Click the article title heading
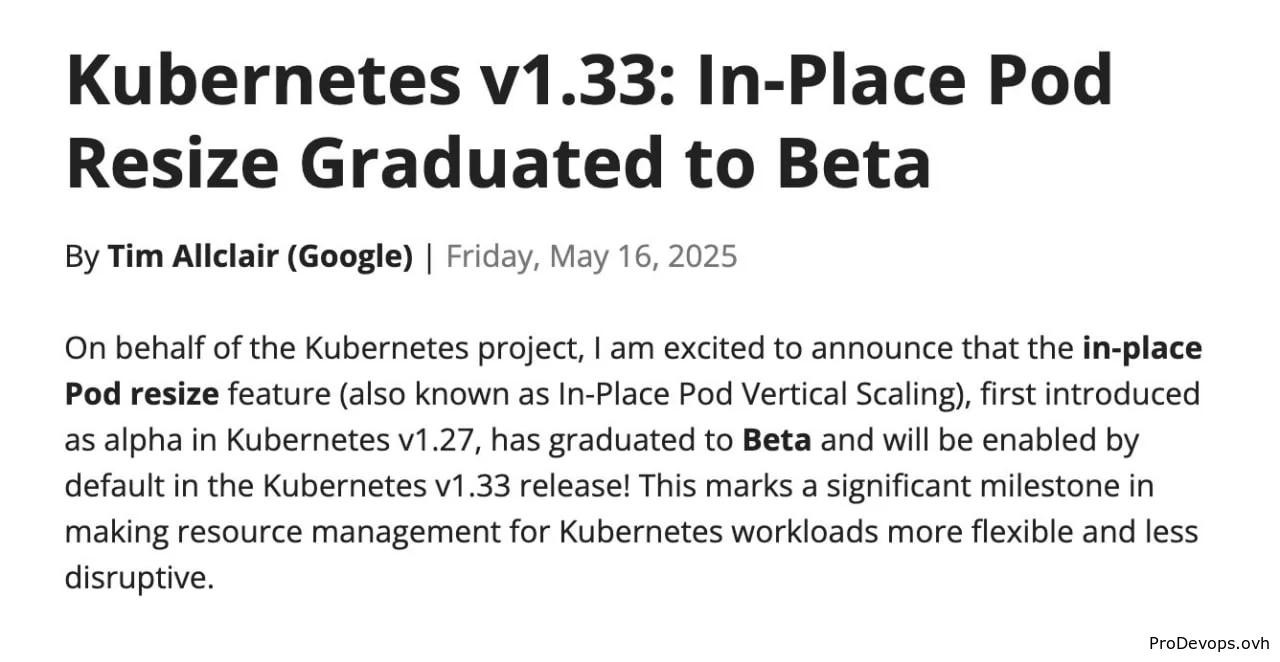The height and width of the screenshot is (662, 1280). (x=590, y=120)
